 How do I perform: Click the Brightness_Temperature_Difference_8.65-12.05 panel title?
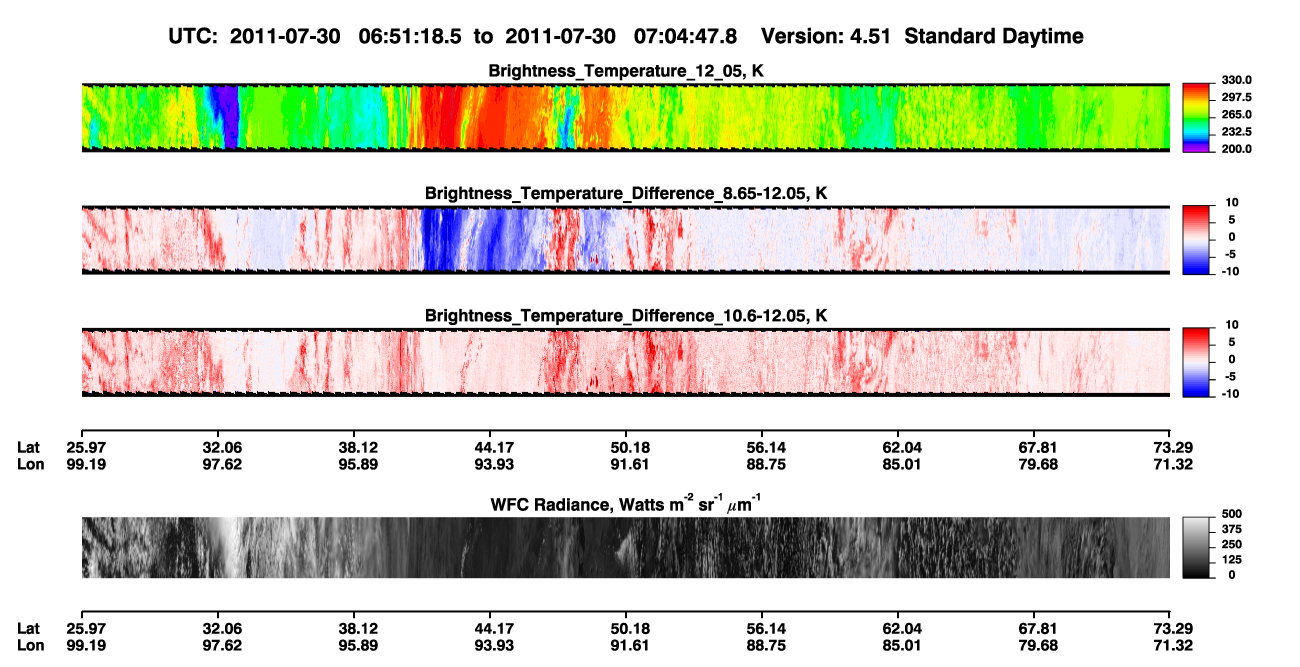click(x=626, y=193)
